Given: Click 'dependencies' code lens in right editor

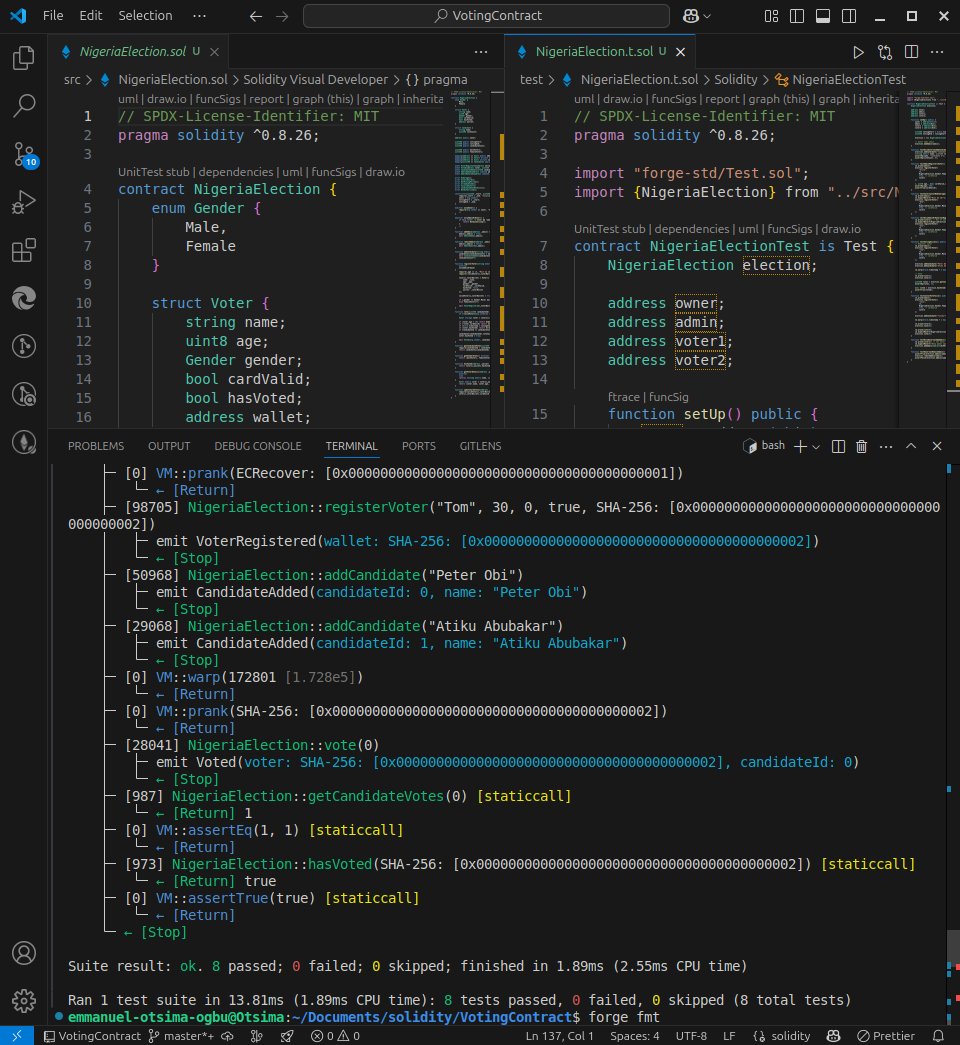Looking at the screenshot, I should (x=692, y=229).
